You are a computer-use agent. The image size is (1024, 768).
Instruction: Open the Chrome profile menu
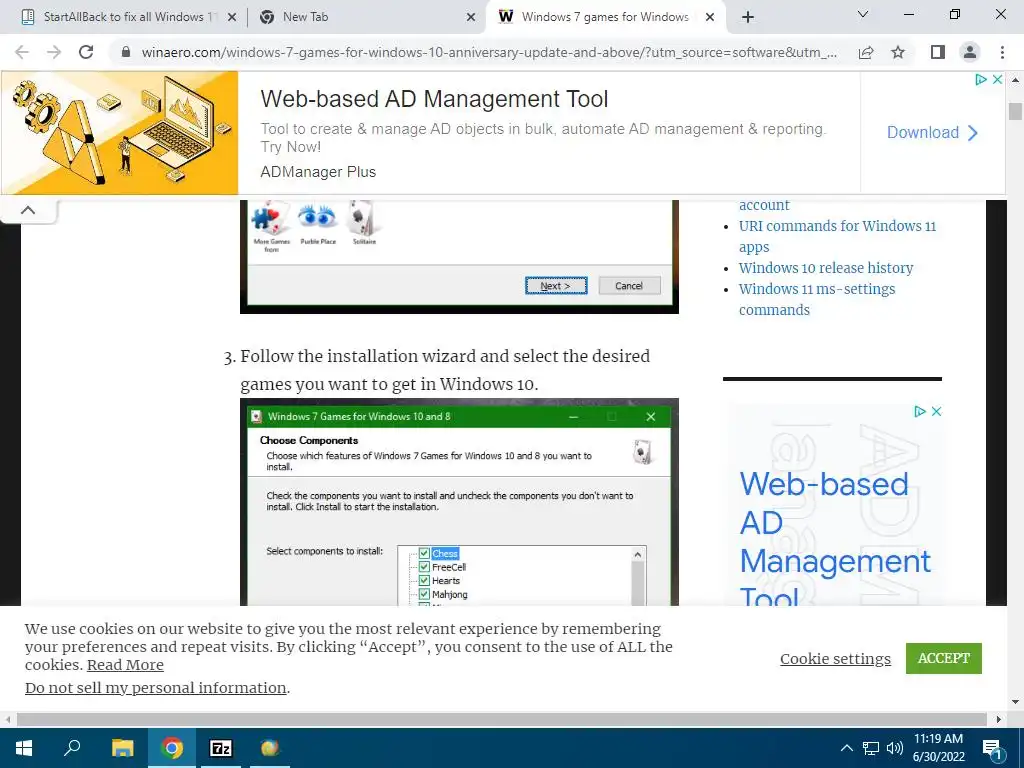[x=970, y=52]
